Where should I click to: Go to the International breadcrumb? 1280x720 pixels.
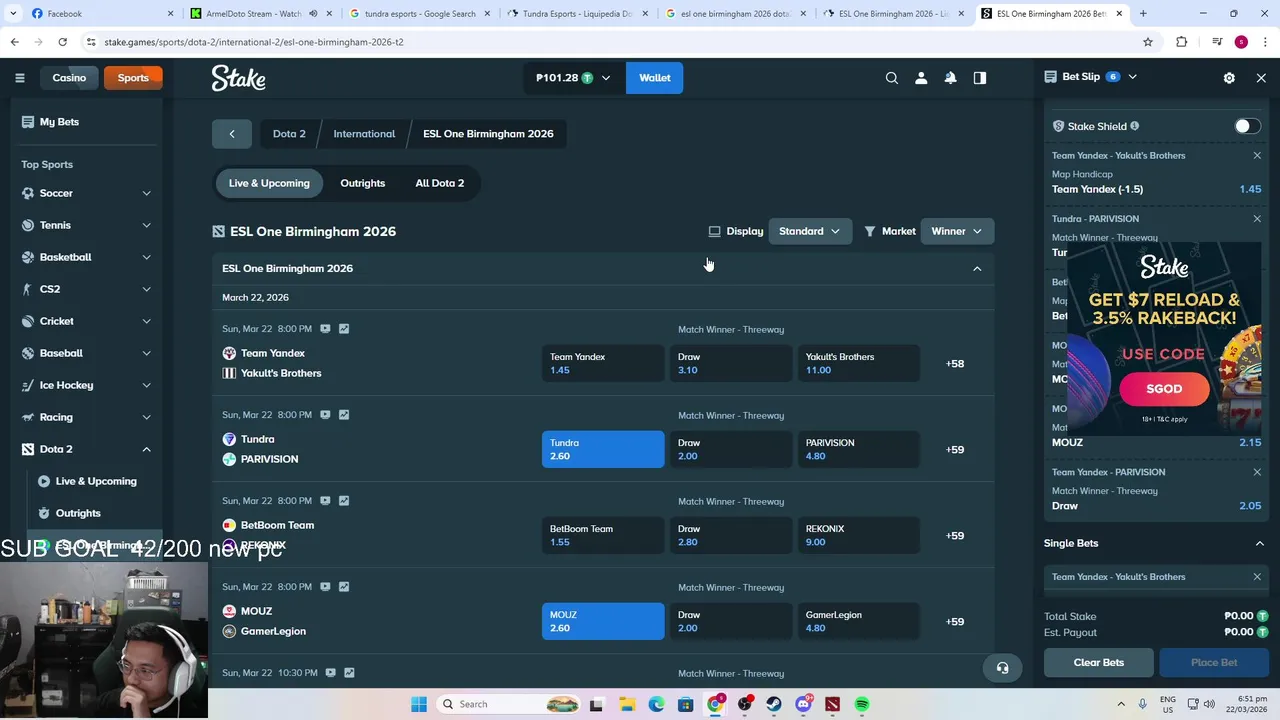coord(364,134)
